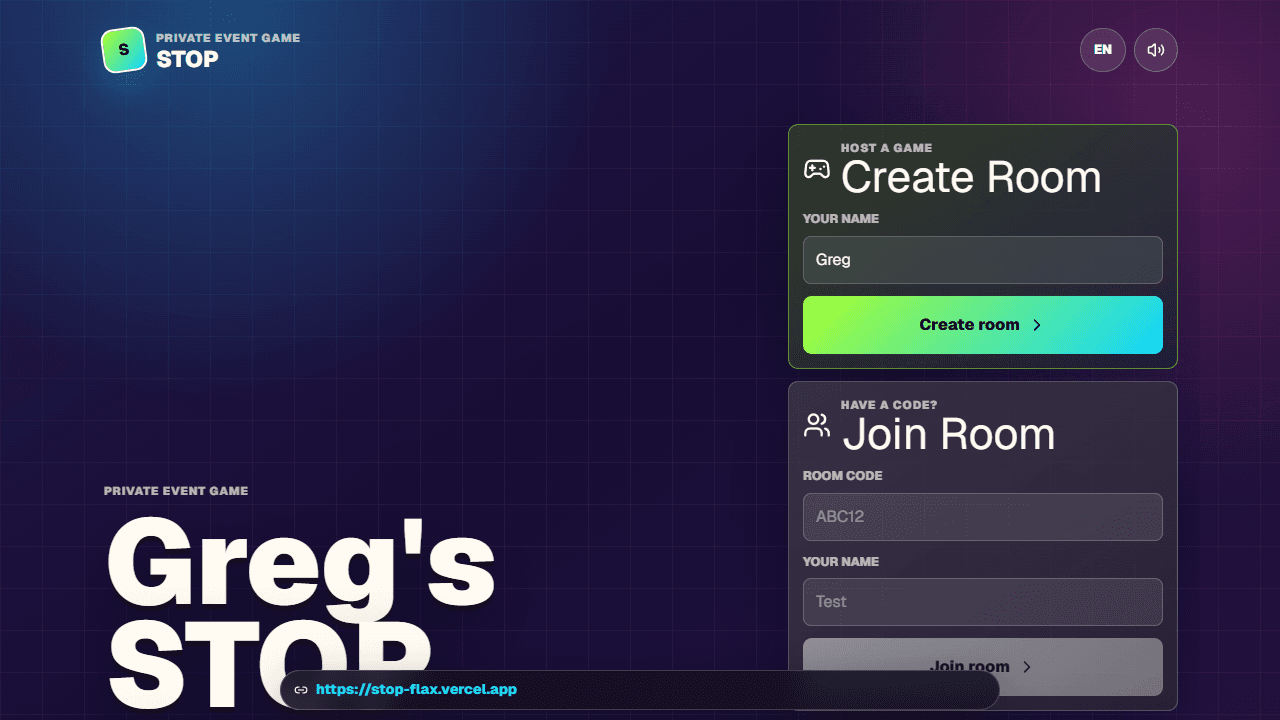The height and width of the screenshot is (720, 1280).
Task: Click the Create room gradient button
Action: [983, 325]
